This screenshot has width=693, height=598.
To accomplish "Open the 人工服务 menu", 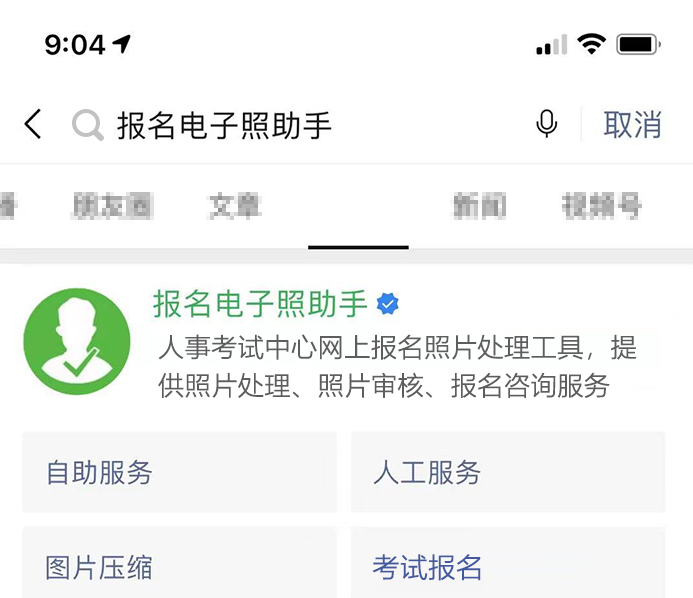I will 508,472.
